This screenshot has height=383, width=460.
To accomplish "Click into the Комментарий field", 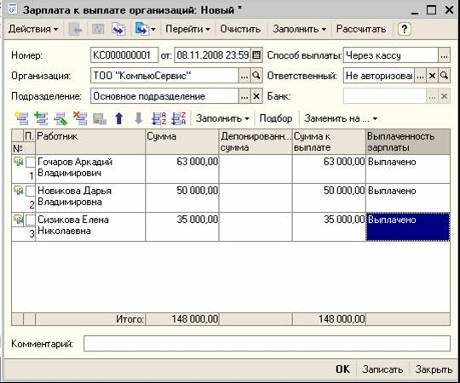I will point(267,343).
